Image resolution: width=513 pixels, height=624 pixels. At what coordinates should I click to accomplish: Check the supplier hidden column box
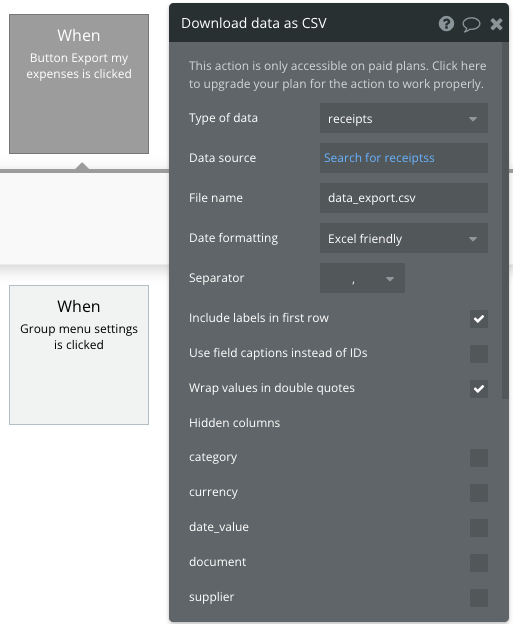point(478,598)
